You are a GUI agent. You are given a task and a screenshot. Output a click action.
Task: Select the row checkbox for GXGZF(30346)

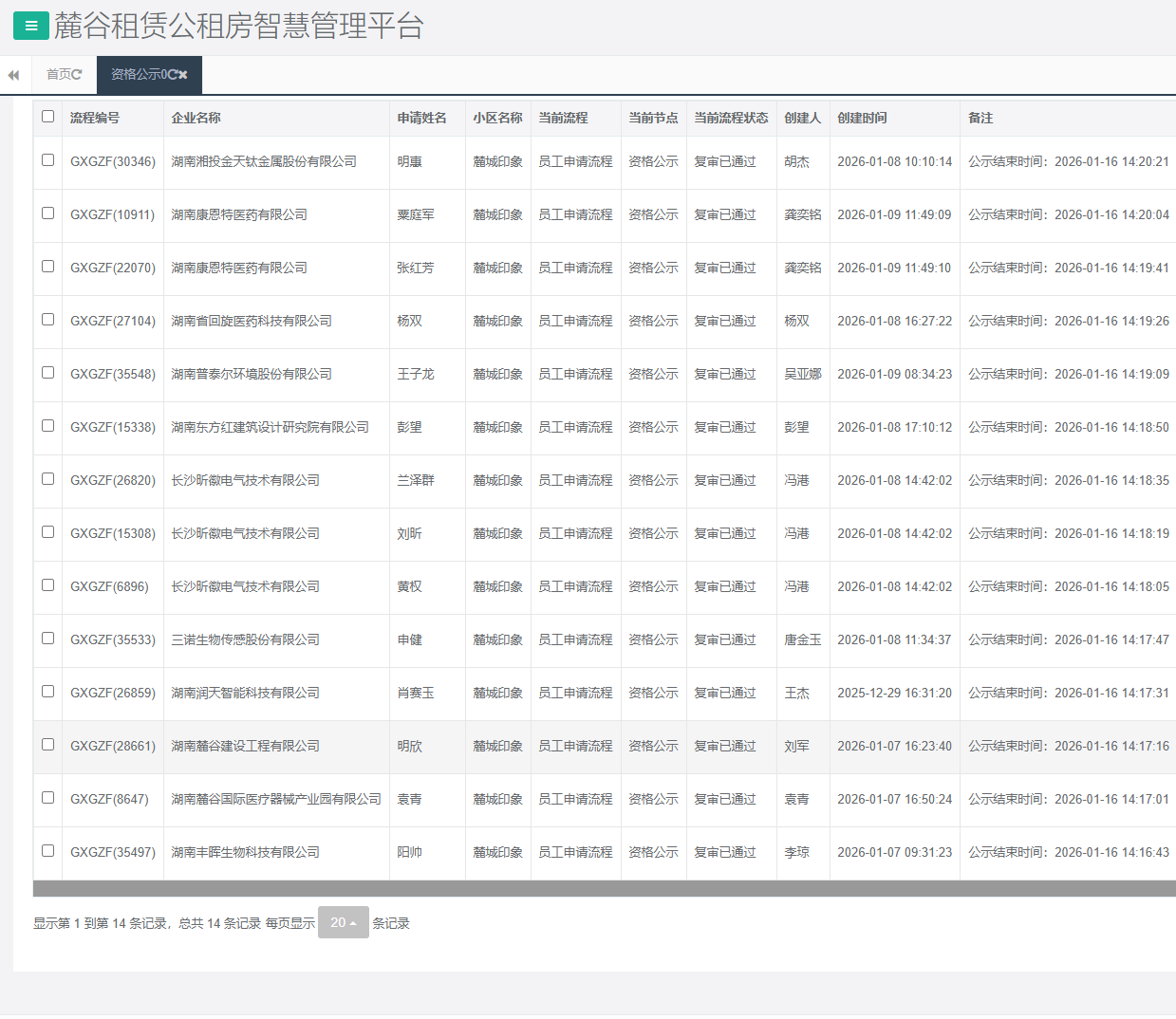point(48,160)
